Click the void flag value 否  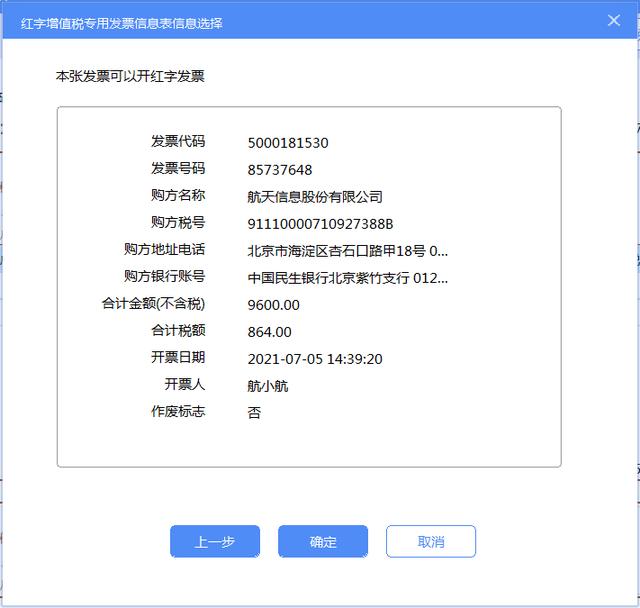pyautogui.click(x=254, y=413)
